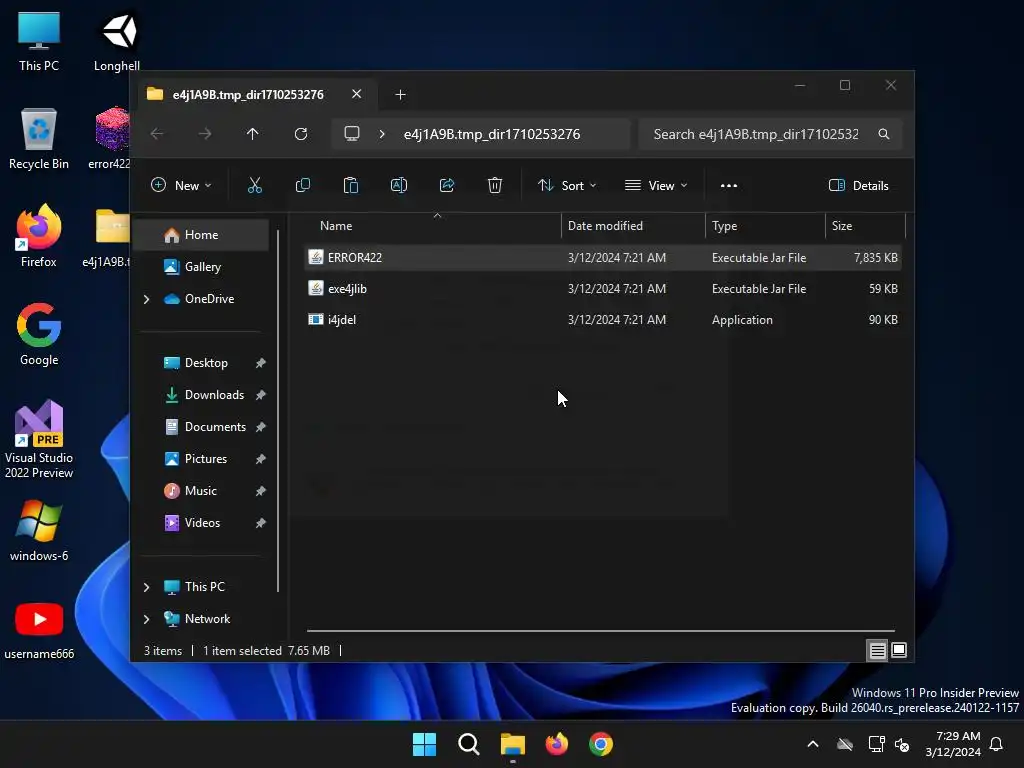Open the View dropdown
This screenshot has width=1024, height=768.
click(656, 185)
